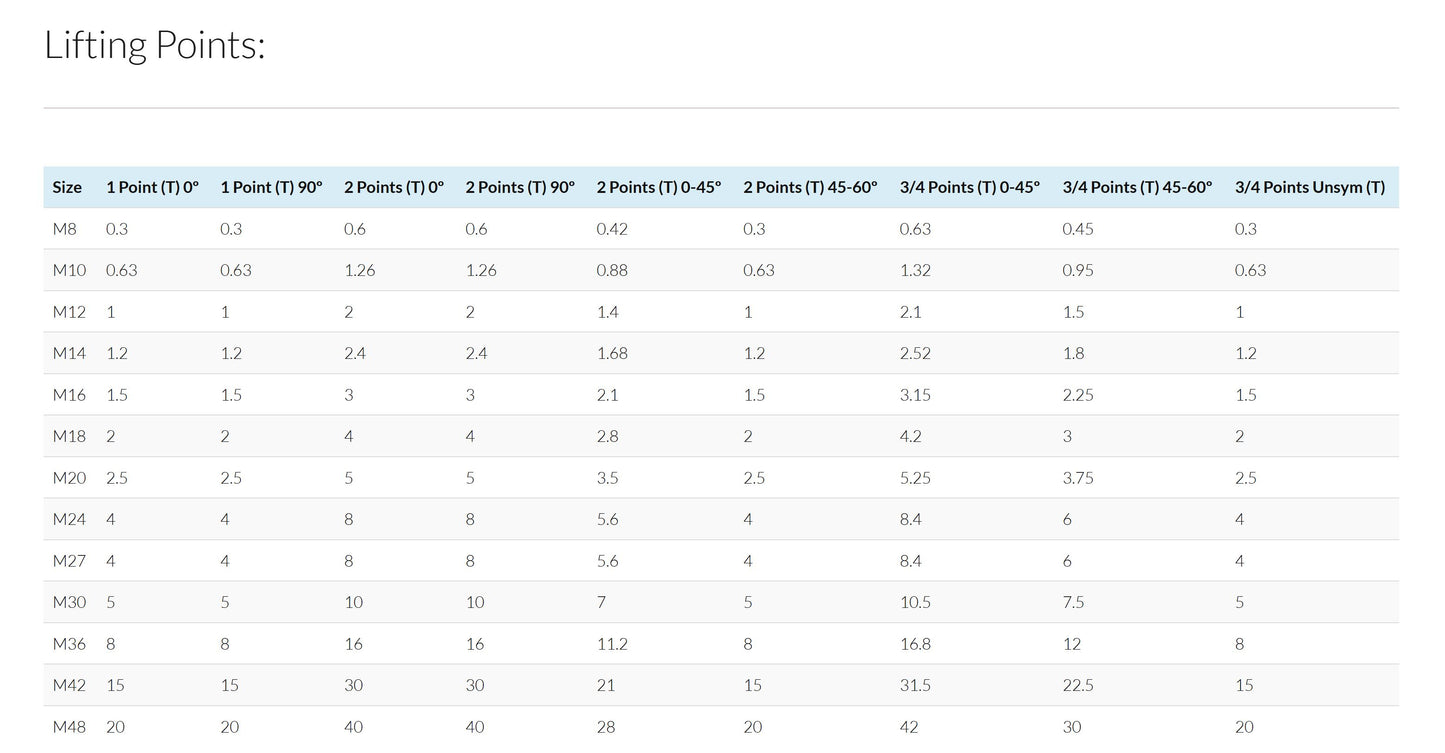
Task: Select the "2 Points (T) 90°" header
Action: point(520,187)
